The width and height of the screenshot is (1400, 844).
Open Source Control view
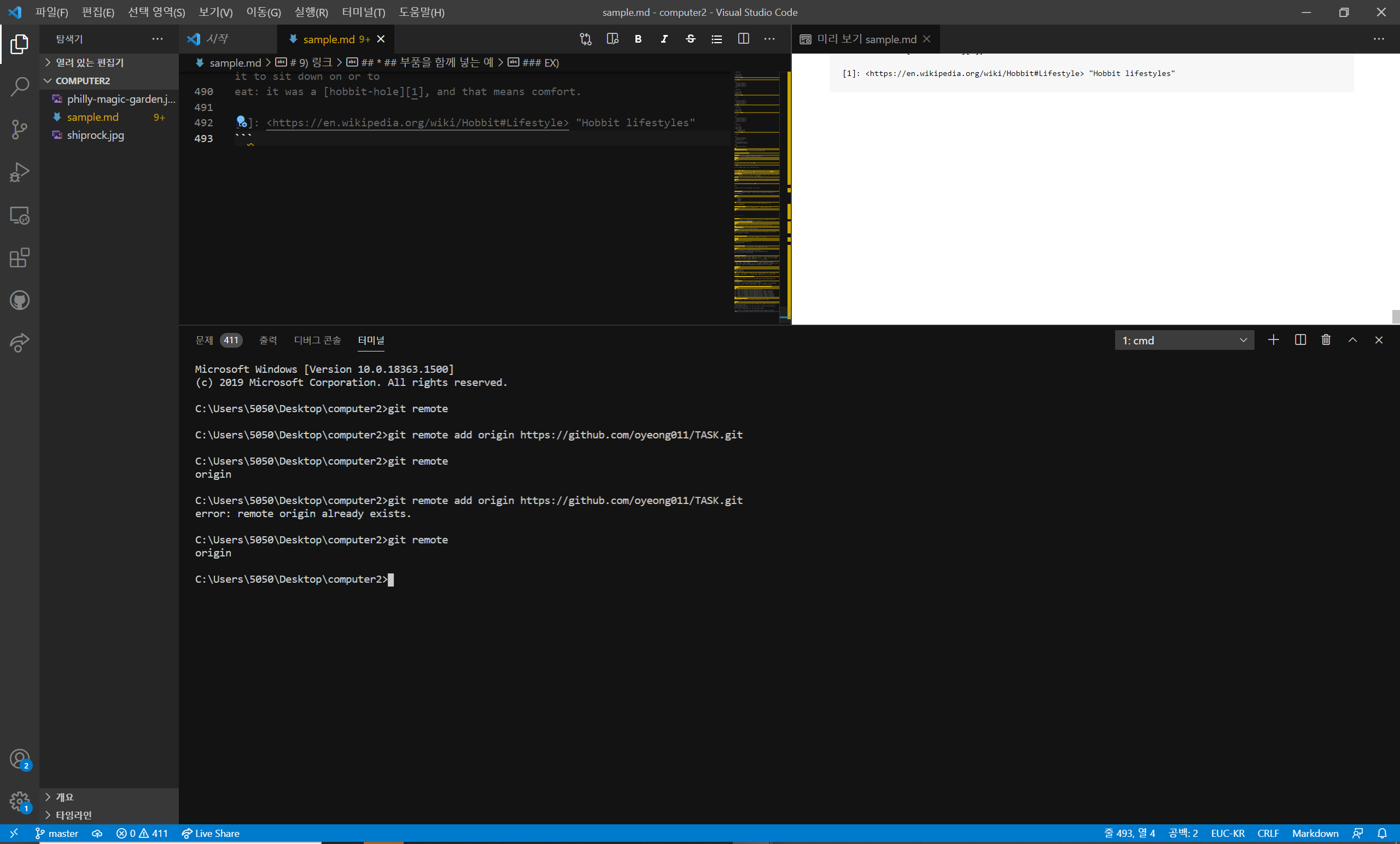pos(19,130)
